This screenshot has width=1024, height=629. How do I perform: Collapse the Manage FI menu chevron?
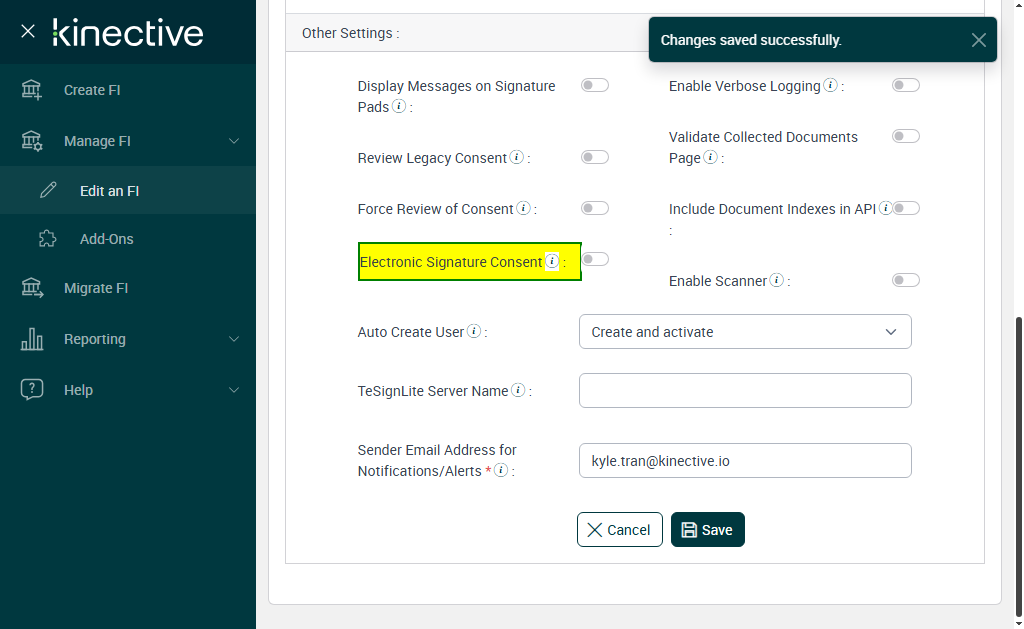click(234, 141)
